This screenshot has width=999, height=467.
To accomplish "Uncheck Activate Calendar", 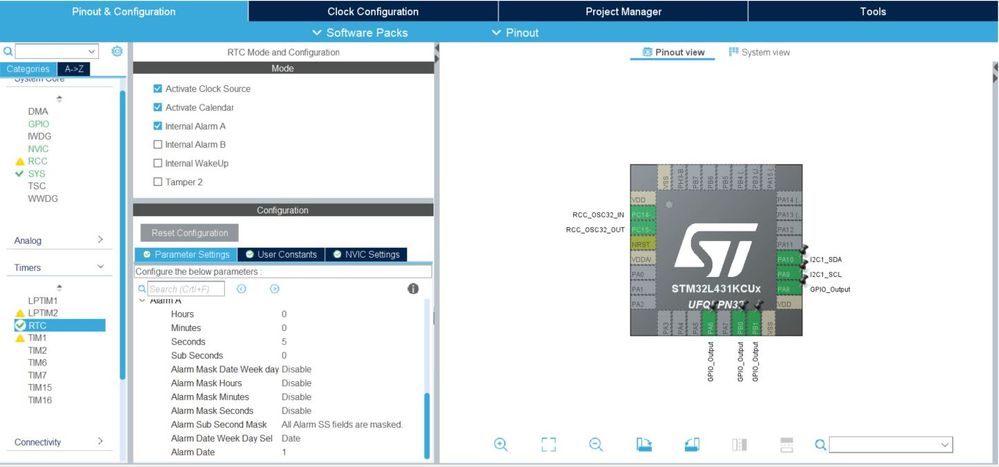I will click(x=158, y=107).
